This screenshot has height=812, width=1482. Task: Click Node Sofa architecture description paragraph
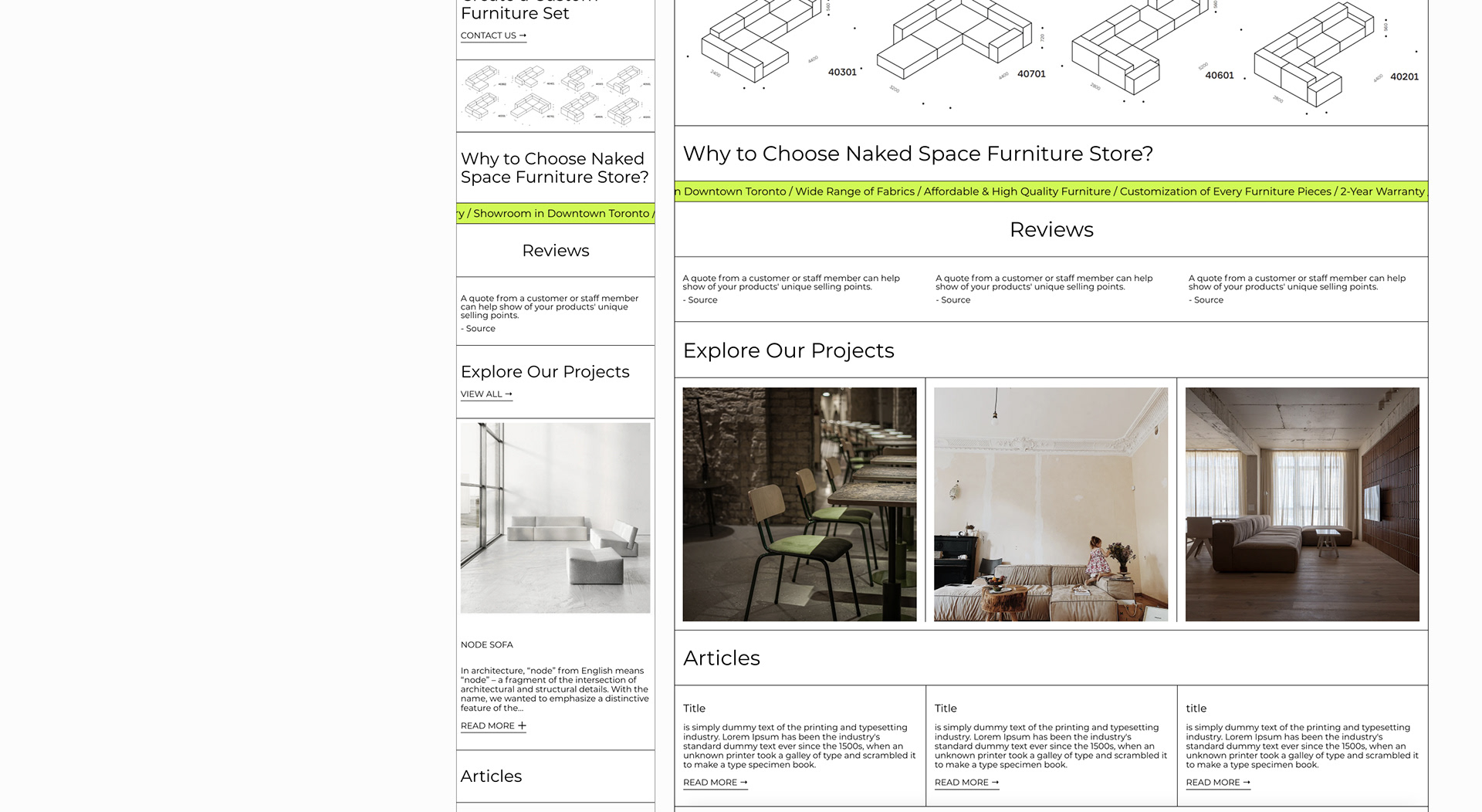555,689
